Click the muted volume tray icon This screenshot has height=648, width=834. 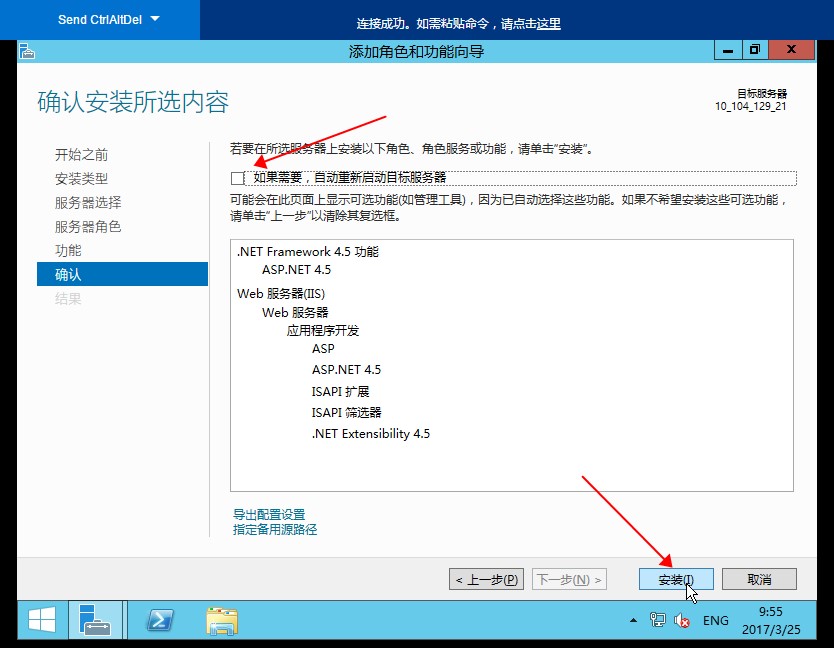tap(681, 620)
